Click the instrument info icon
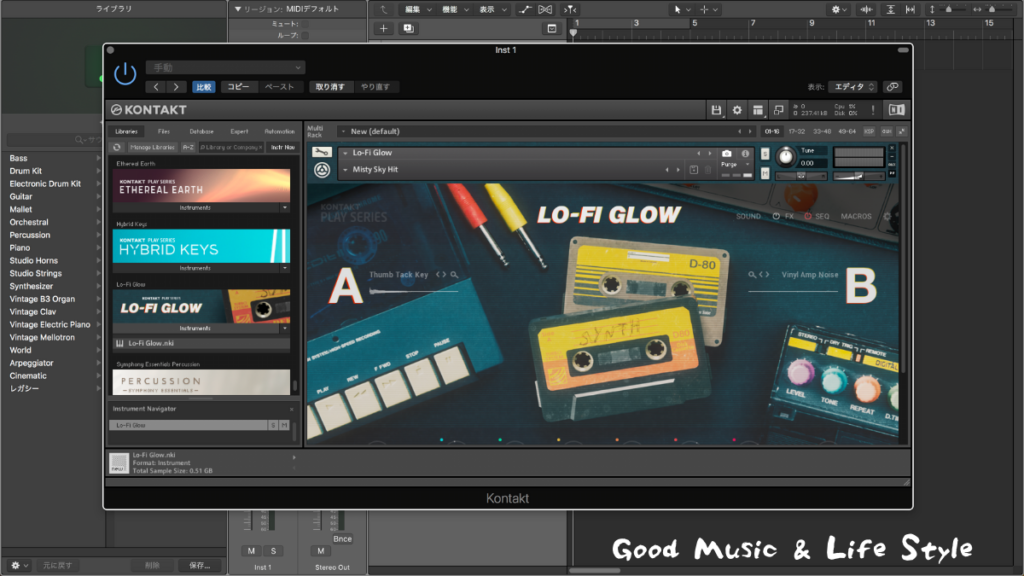Viewport: 1024px width, 576px height. coord(745,153)
